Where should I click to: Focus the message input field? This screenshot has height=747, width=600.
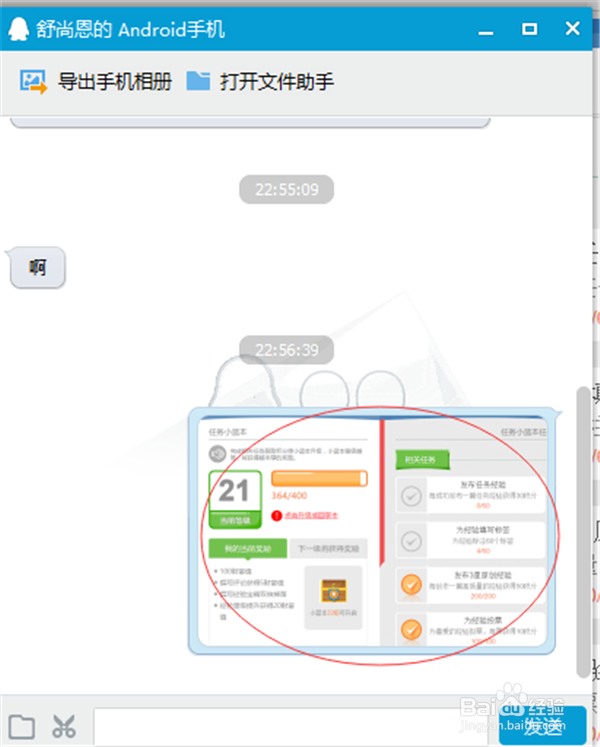[x=291, y=727]
